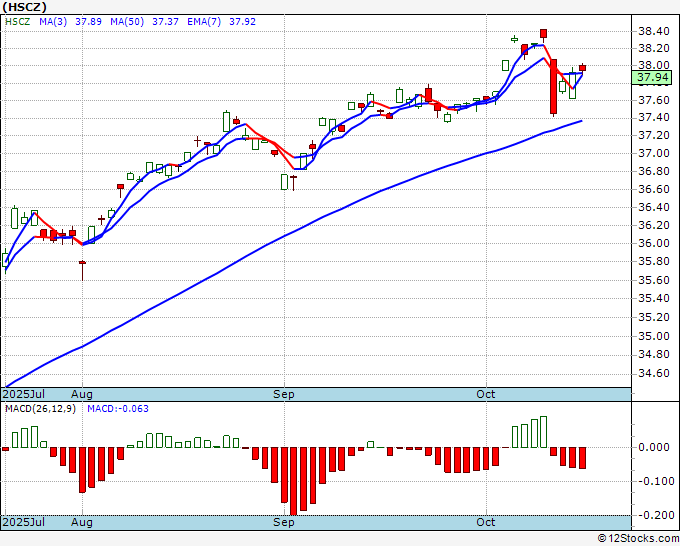
Task: Click the long-wick red candle at Aug start
Action: [82, 271]
